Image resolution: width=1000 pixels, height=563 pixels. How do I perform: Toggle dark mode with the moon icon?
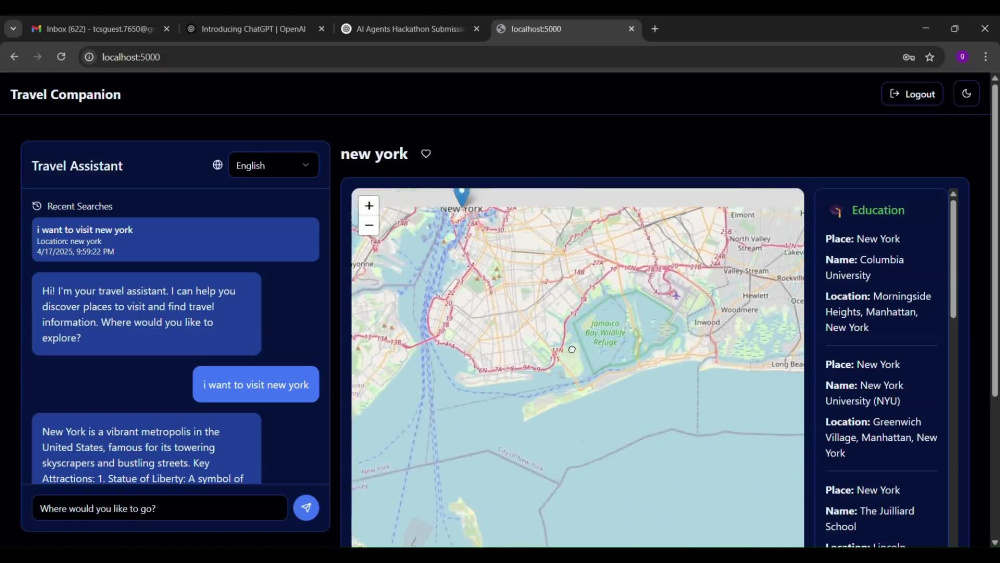coord(966,94)
